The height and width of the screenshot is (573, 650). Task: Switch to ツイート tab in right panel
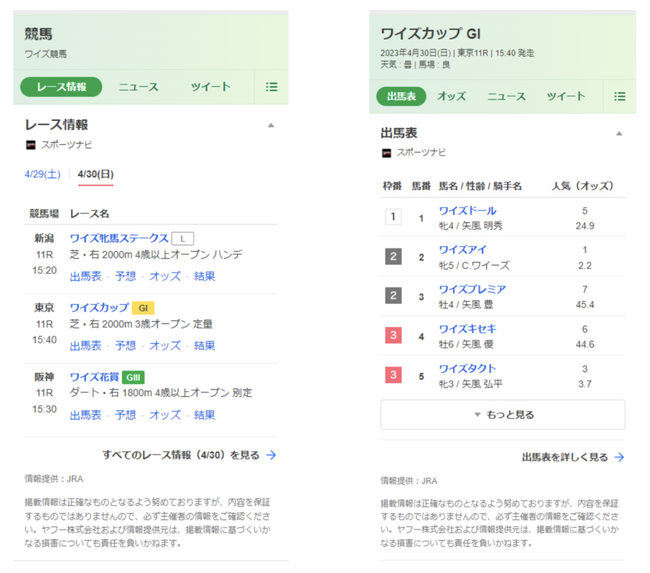click(x=566, y=97)
